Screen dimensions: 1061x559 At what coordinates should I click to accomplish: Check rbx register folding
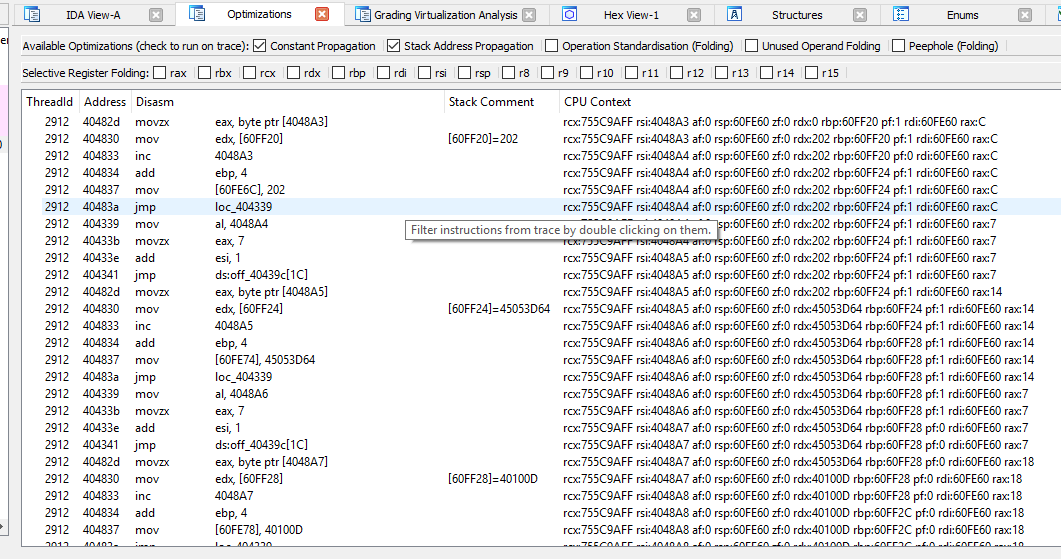coord(204,72)
